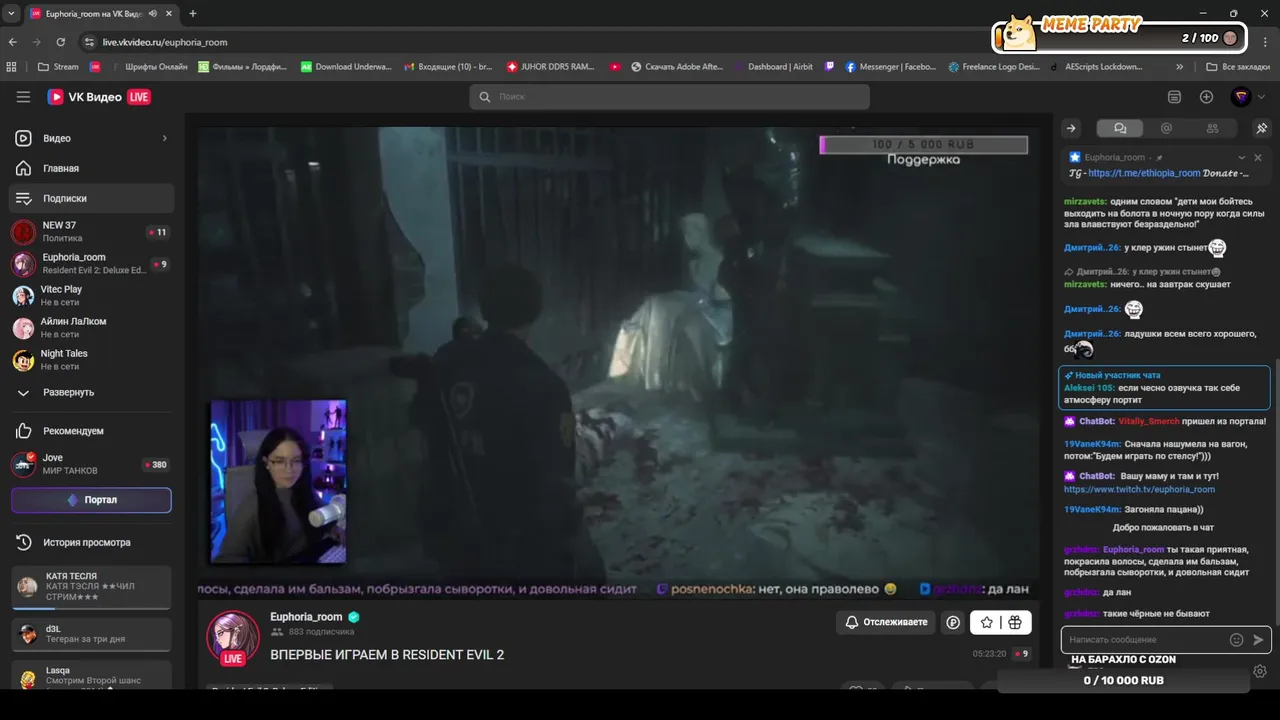Open История просмотра

(x=92, y=542)
